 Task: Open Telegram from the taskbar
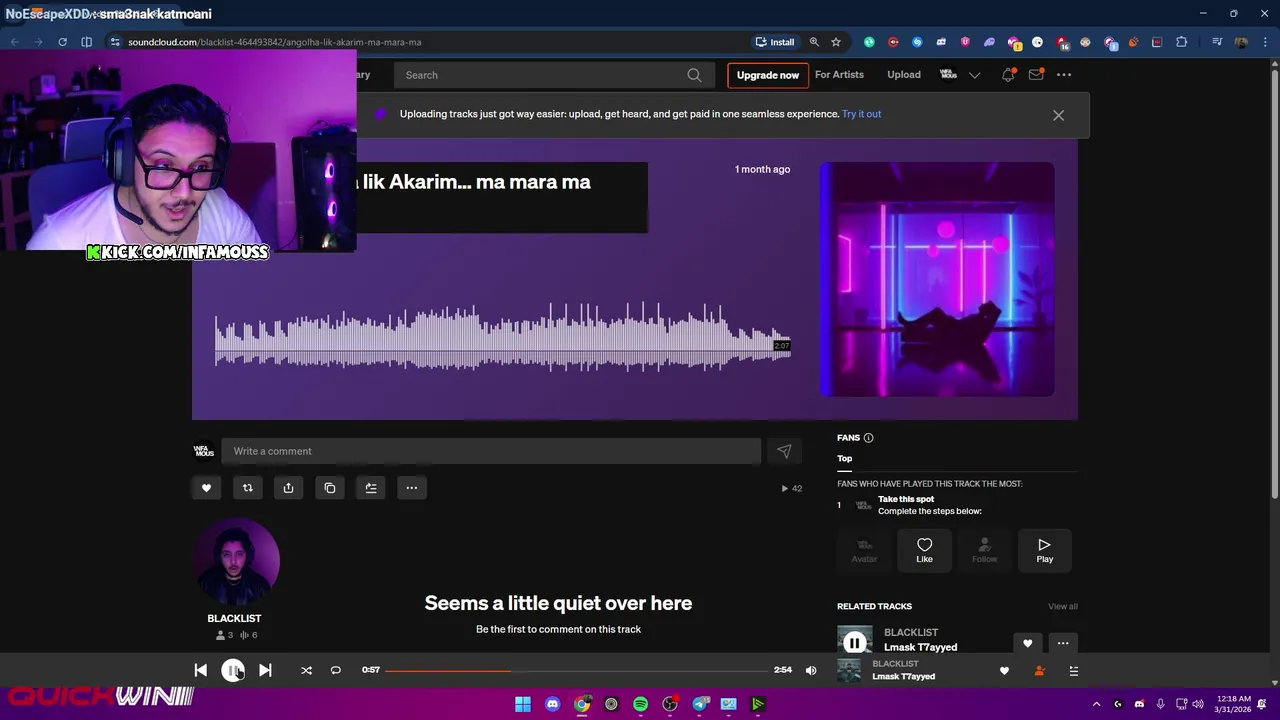(699, 704)
